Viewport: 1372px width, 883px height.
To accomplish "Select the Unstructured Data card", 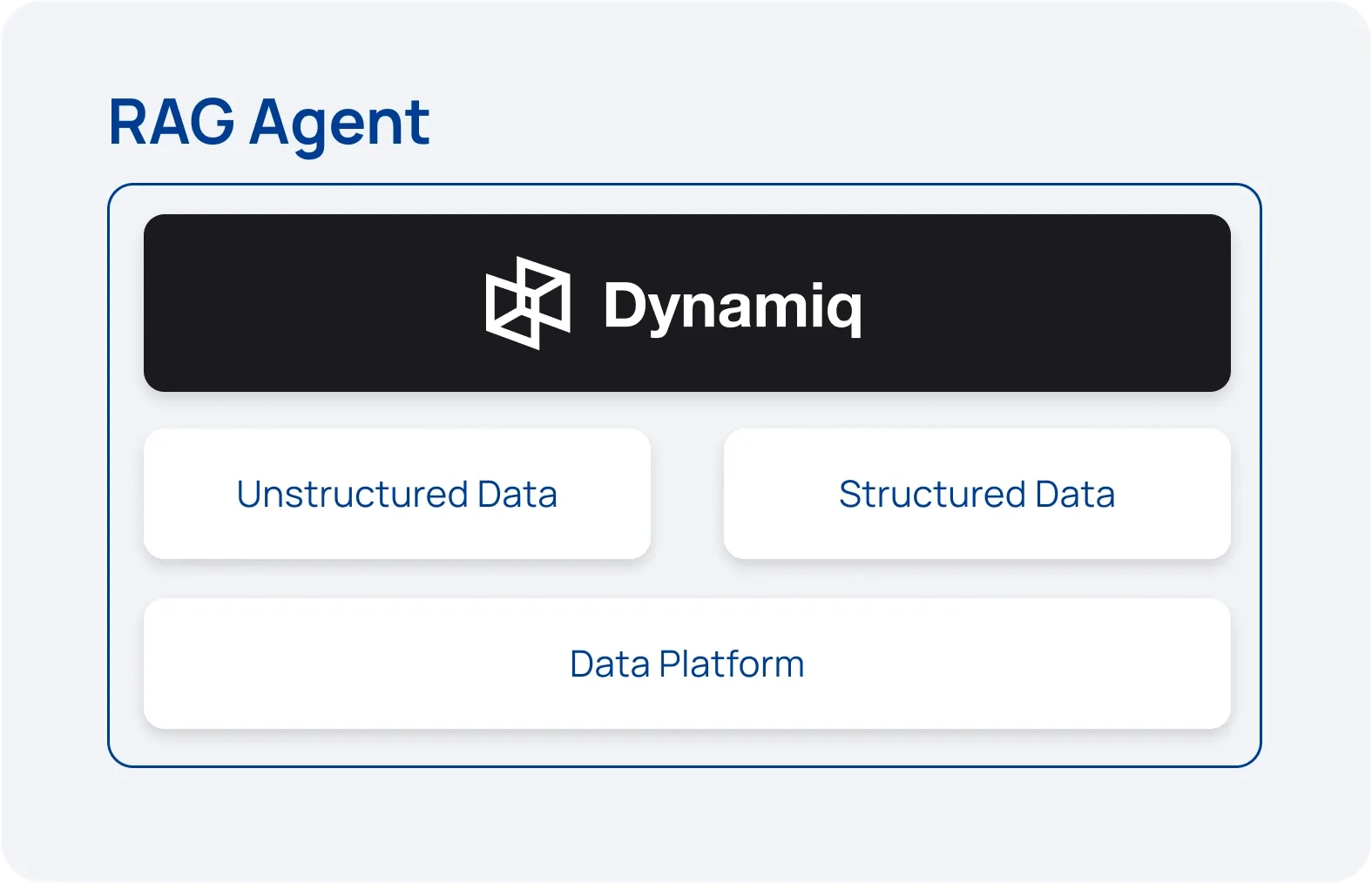I will click(397, 494).
